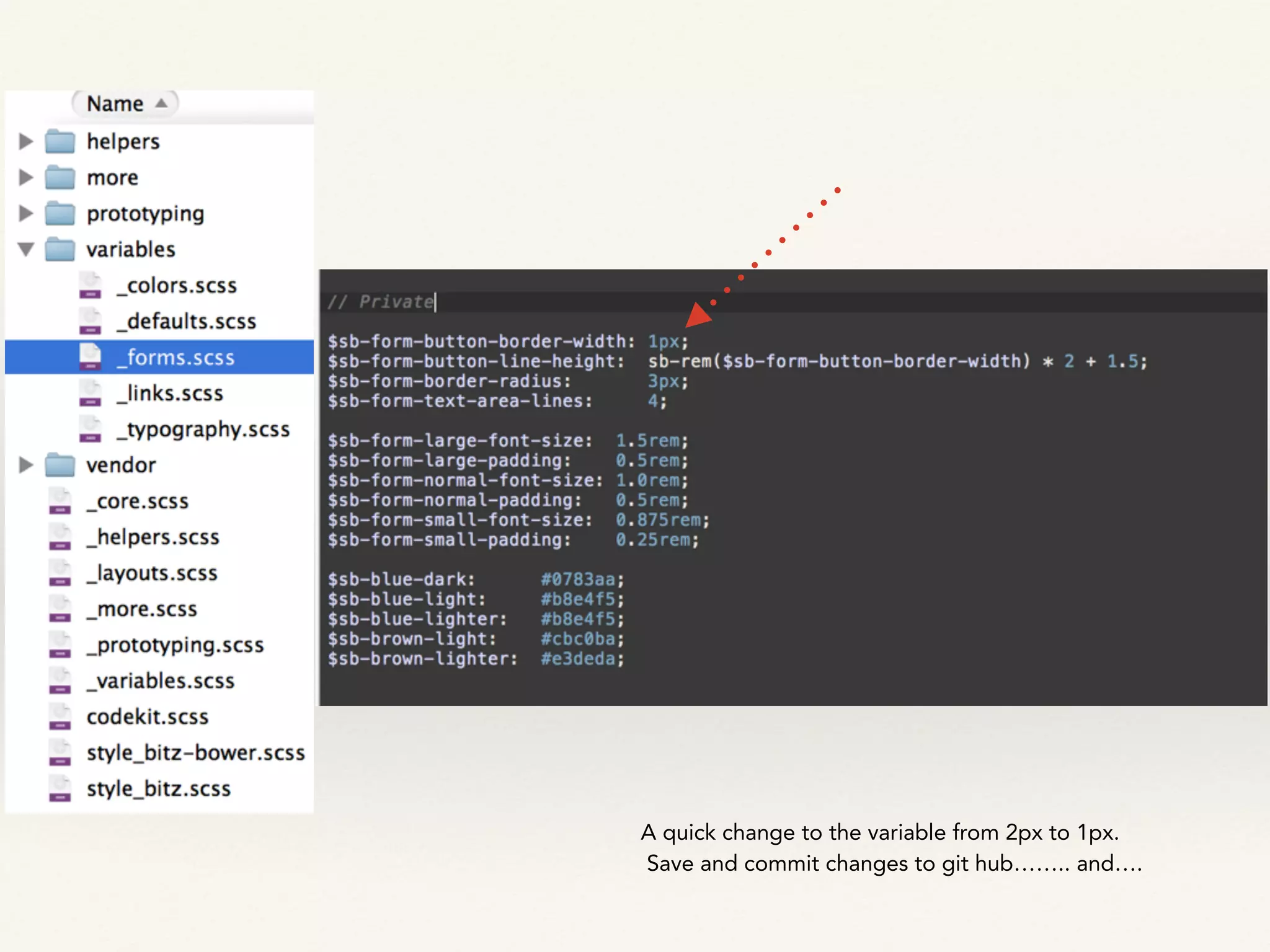Click the style_bitz-bower.scss file icon

pos(60,752)
